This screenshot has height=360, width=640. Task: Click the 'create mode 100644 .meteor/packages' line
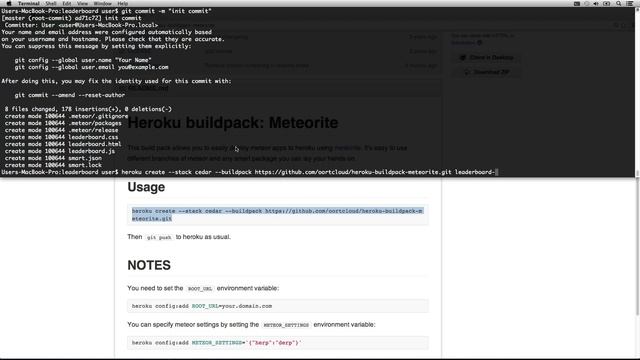coord(63,123)
